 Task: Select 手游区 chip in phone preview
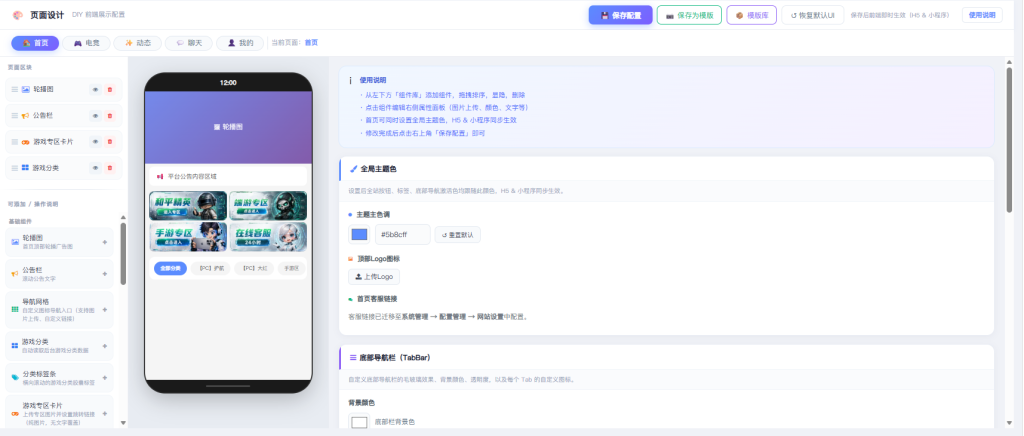[291, 268]
